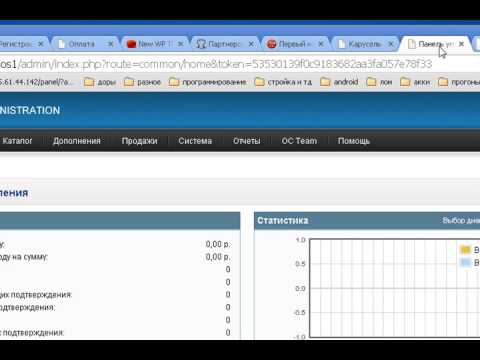Click the ADMINISTRATION header title
The image size is (480, 360).
click(30, 110)
